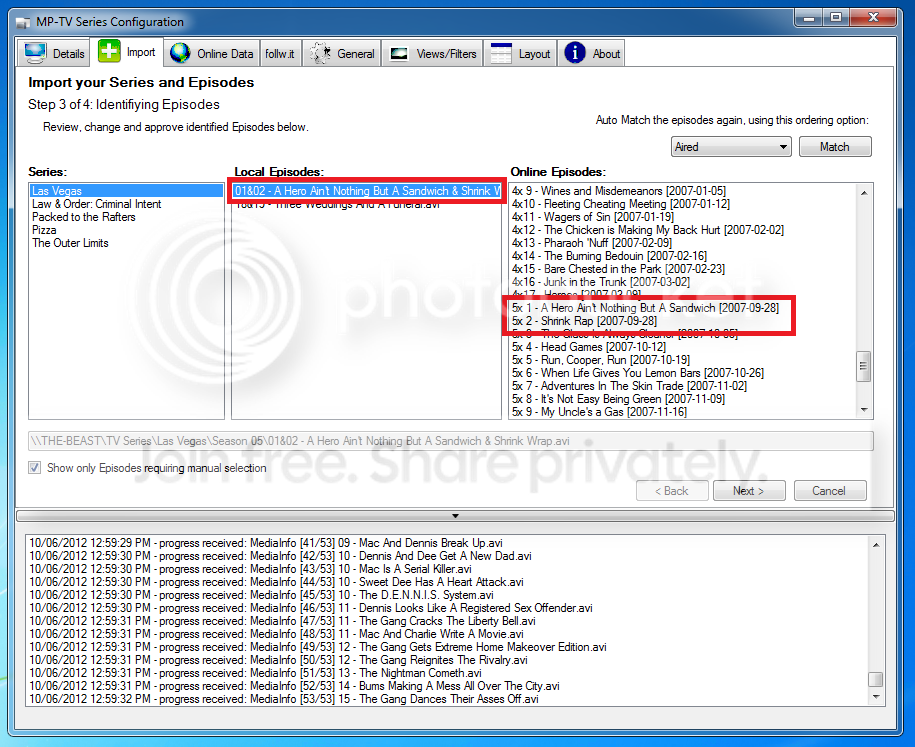Toggle Show only Episodes requiring manual selection
Screen dimensions: 915x747
tap(35, 467)
